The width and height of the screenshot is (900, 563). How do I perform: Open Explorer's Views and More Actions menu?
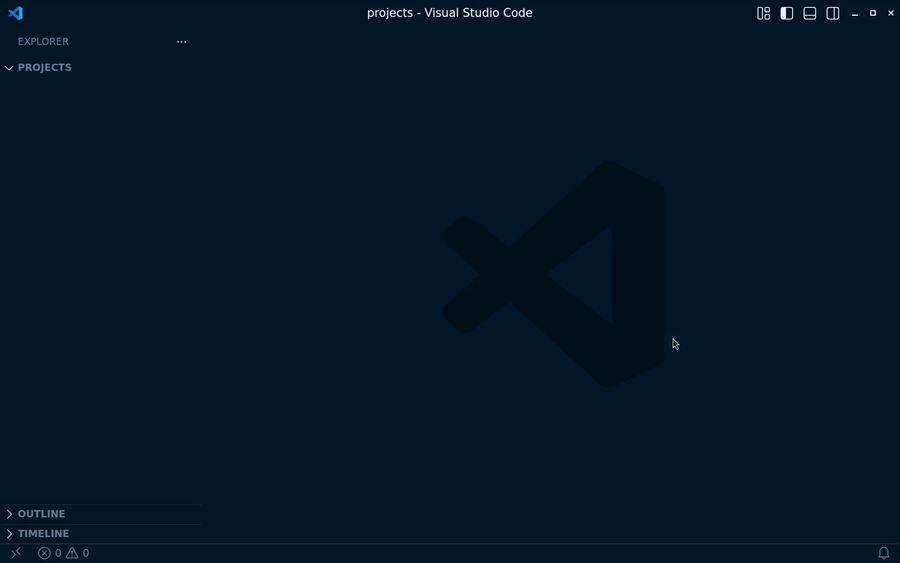click(x=181, y=41)
